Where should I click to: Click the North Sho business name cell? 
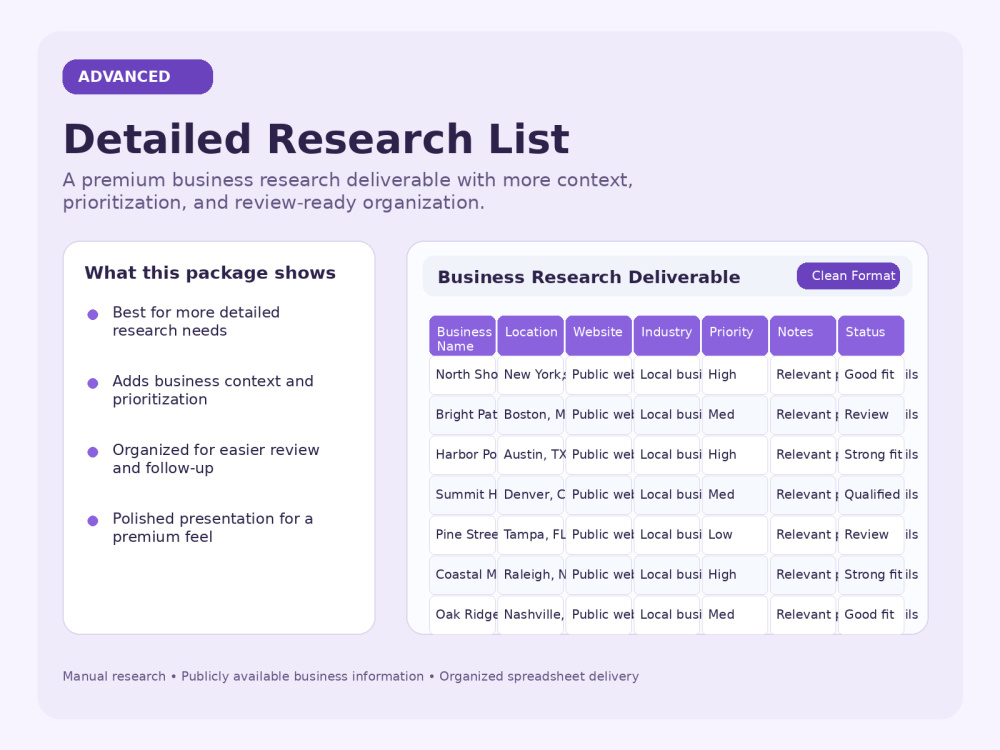click(x=462, y=375)
